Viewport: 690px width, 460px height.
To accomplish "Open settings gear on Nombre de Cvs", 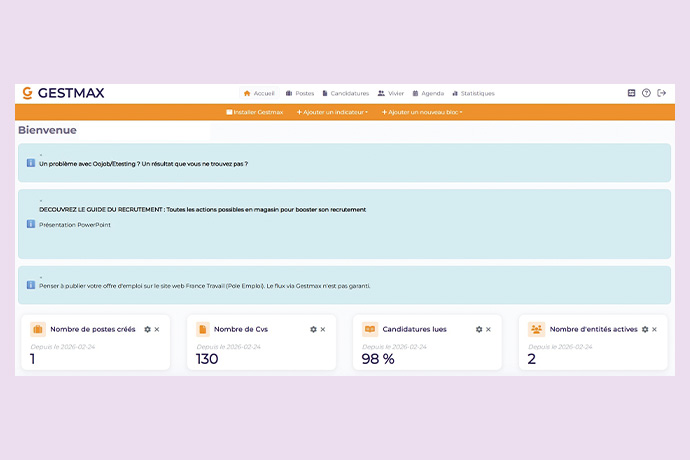I will click(x=313, y=329).
